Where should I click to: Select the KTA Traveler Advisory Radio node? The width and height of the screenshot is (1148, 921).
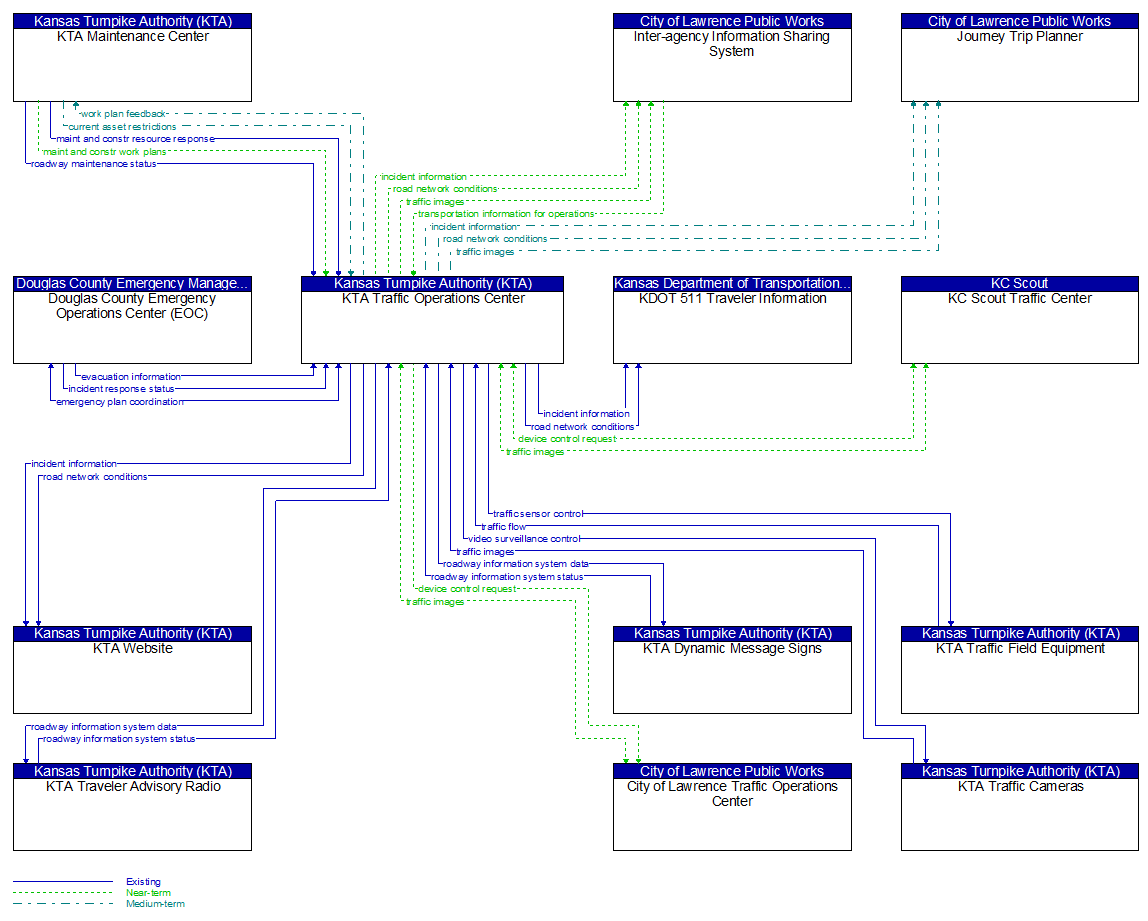133,807
